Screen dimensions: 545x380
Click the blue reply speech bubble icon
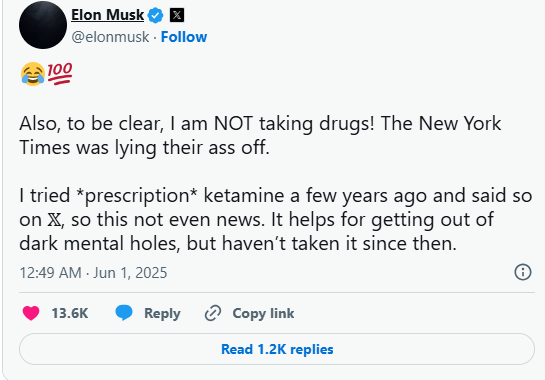(x=124, y=312)
